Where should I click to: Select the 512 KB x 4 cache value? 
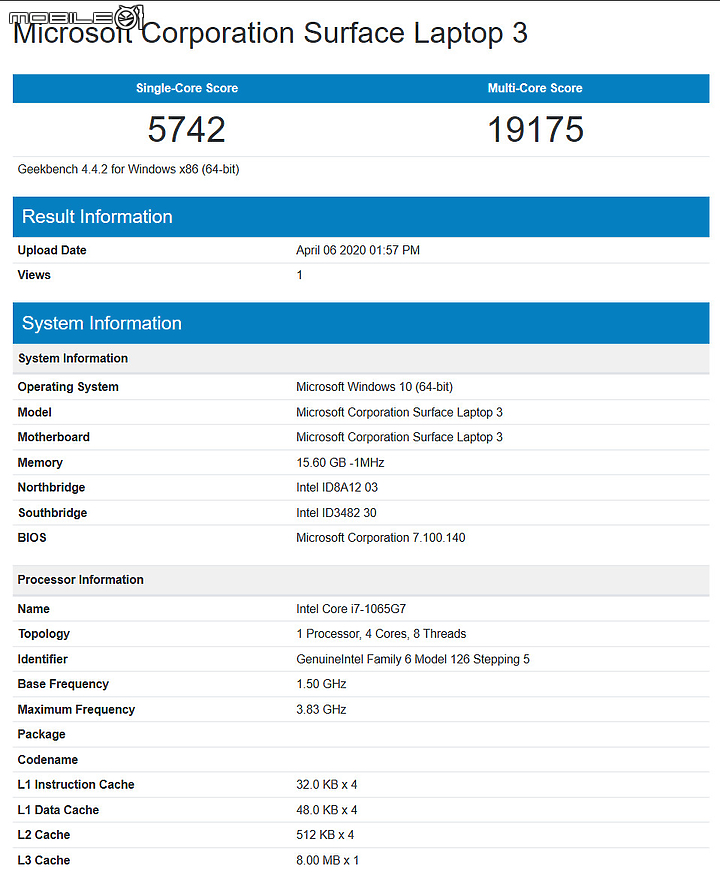click(x=325, y=835)
